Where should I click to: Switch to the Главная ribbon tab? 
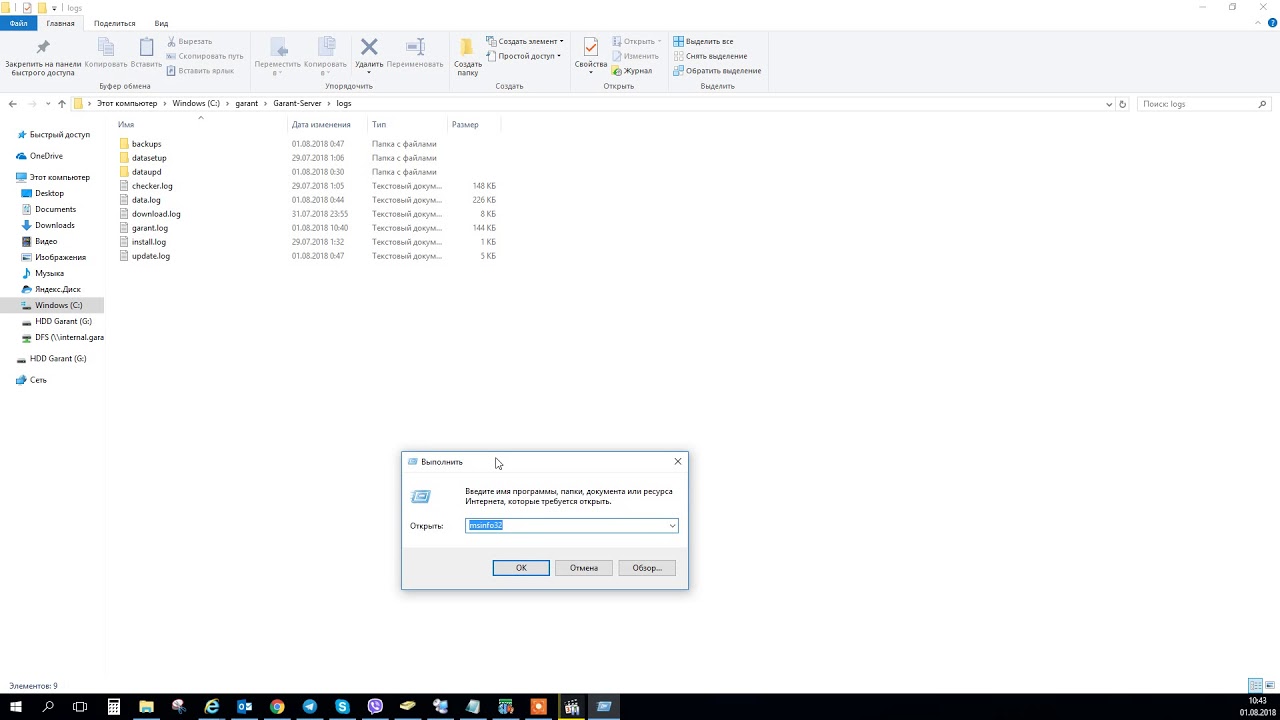click(60, 23)
